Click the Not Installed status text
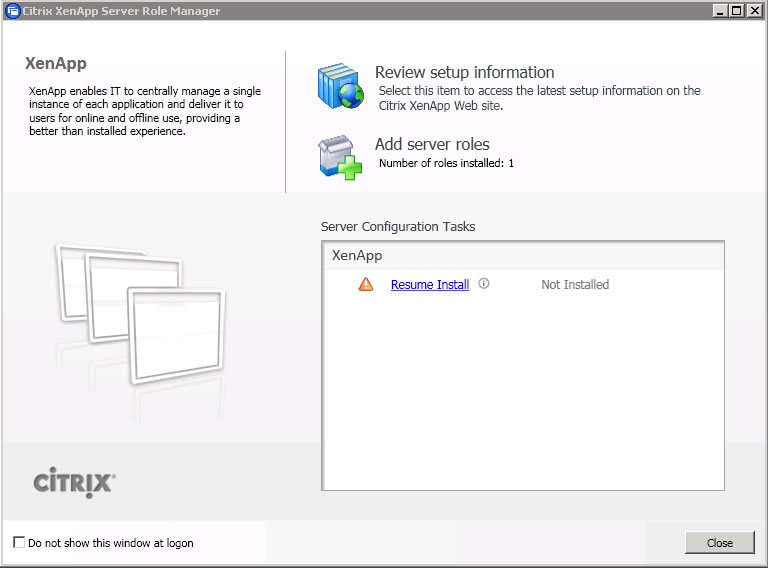The width and height of the screenshot is (768, 568). click(575, 284)
